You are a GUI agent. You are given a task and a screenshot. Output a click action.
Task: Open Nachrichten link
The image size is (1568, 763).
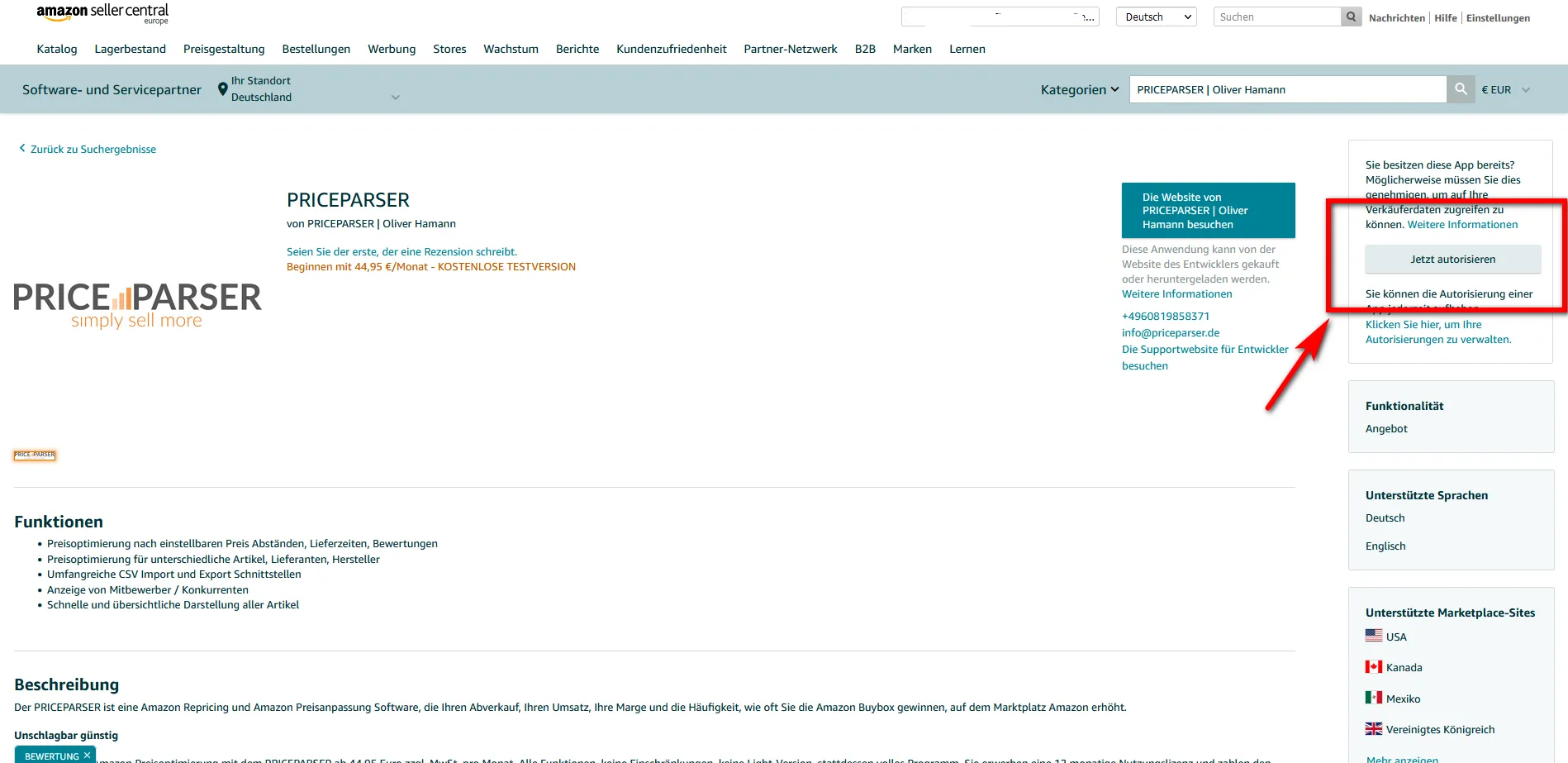(x=1396, y=17)
